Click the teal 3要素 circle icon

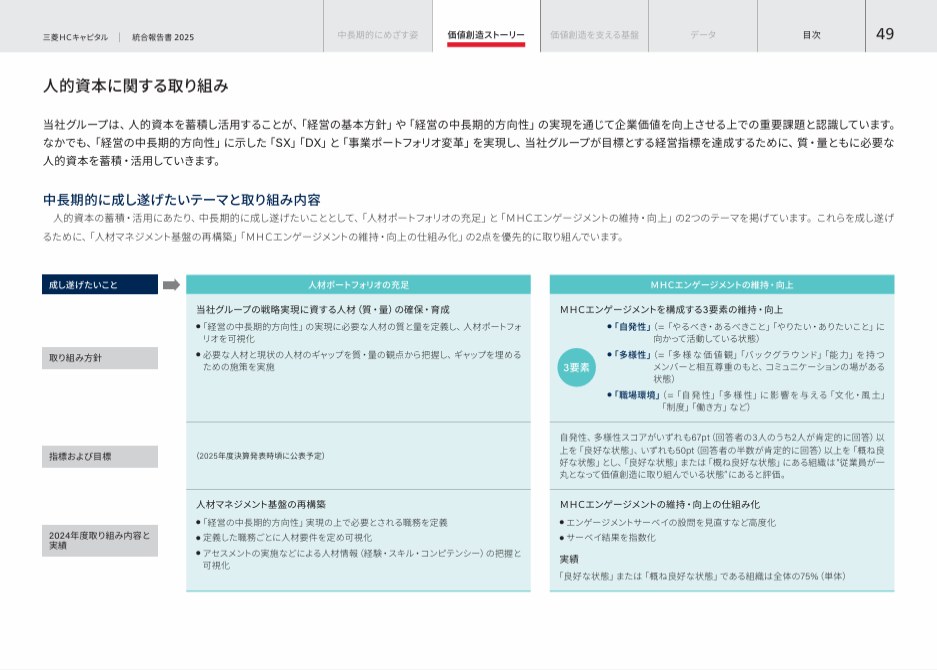[x=576, y=367]
